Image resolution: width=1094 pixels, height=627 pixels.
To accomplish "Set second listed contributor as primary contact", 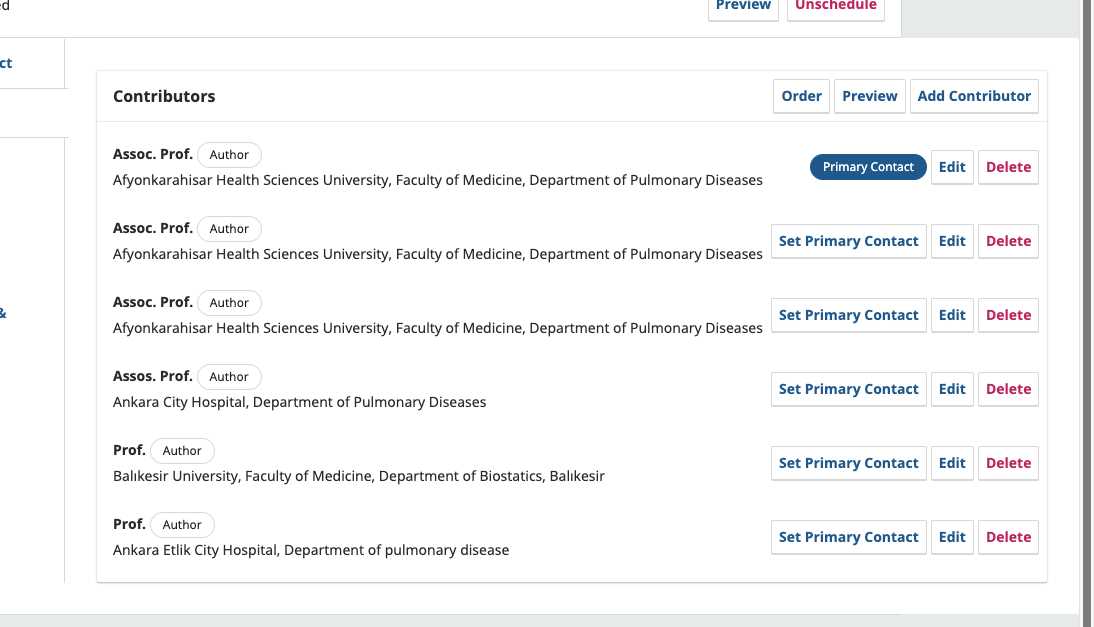I will [x=848, y=241].
